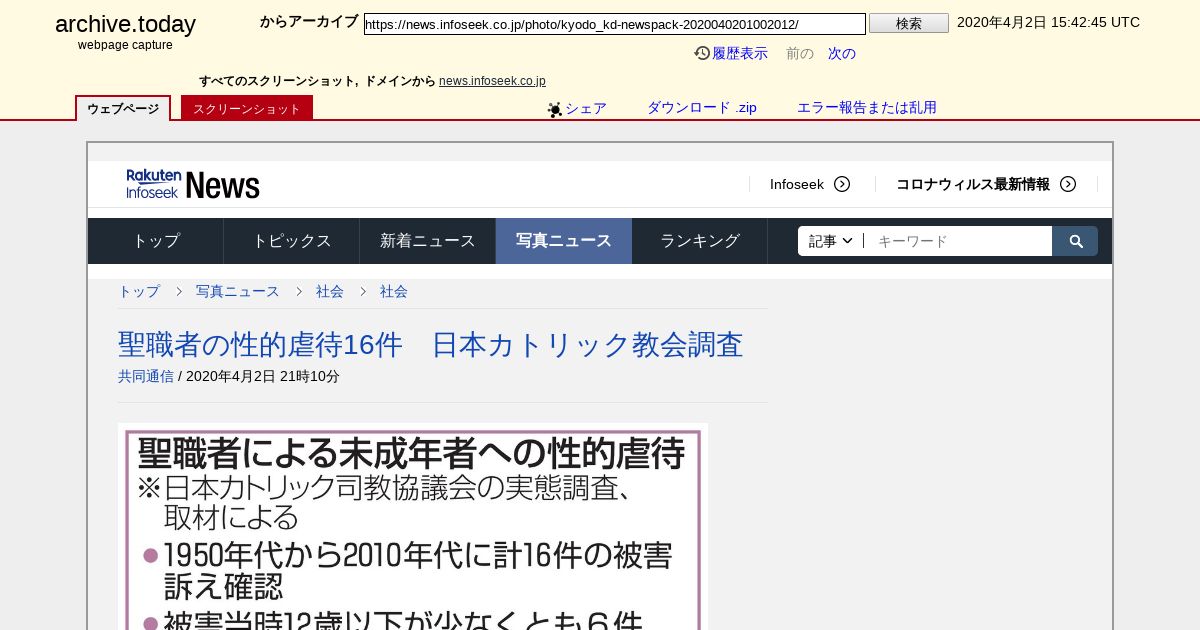Open the 写真ニュース navigation tab
This screenshot has width=1200, height=630.
pos(564,241)
